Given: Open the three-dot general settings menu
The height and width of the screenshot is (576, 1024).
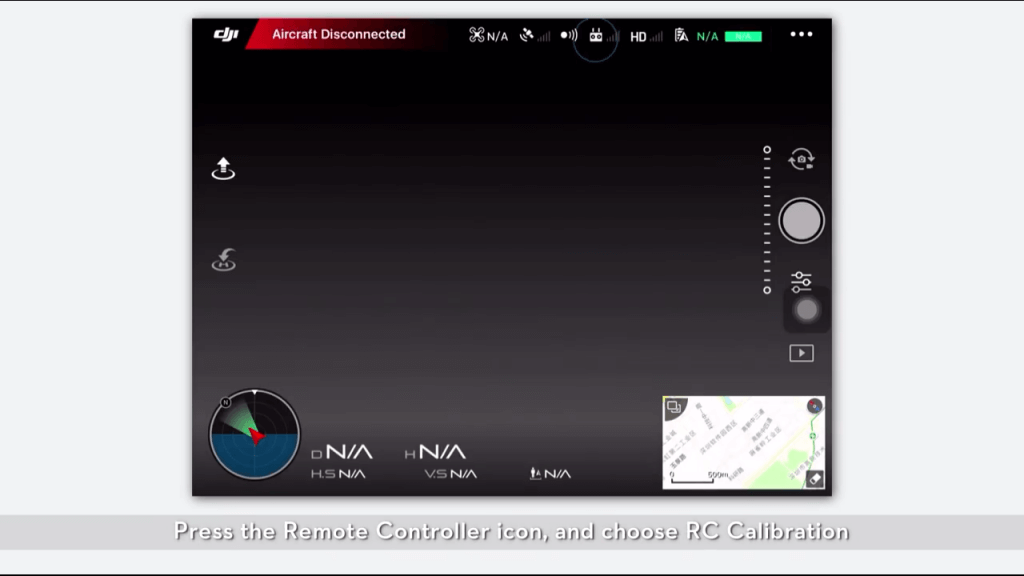Looking at the screenshot, I should coord(801,34).
